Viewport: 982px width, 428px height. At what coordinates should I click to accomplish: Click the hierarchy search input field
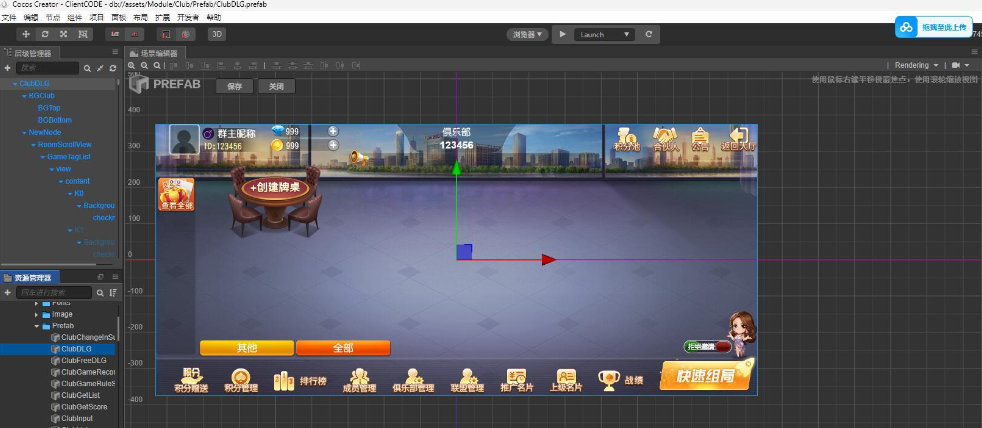(48, 68)
